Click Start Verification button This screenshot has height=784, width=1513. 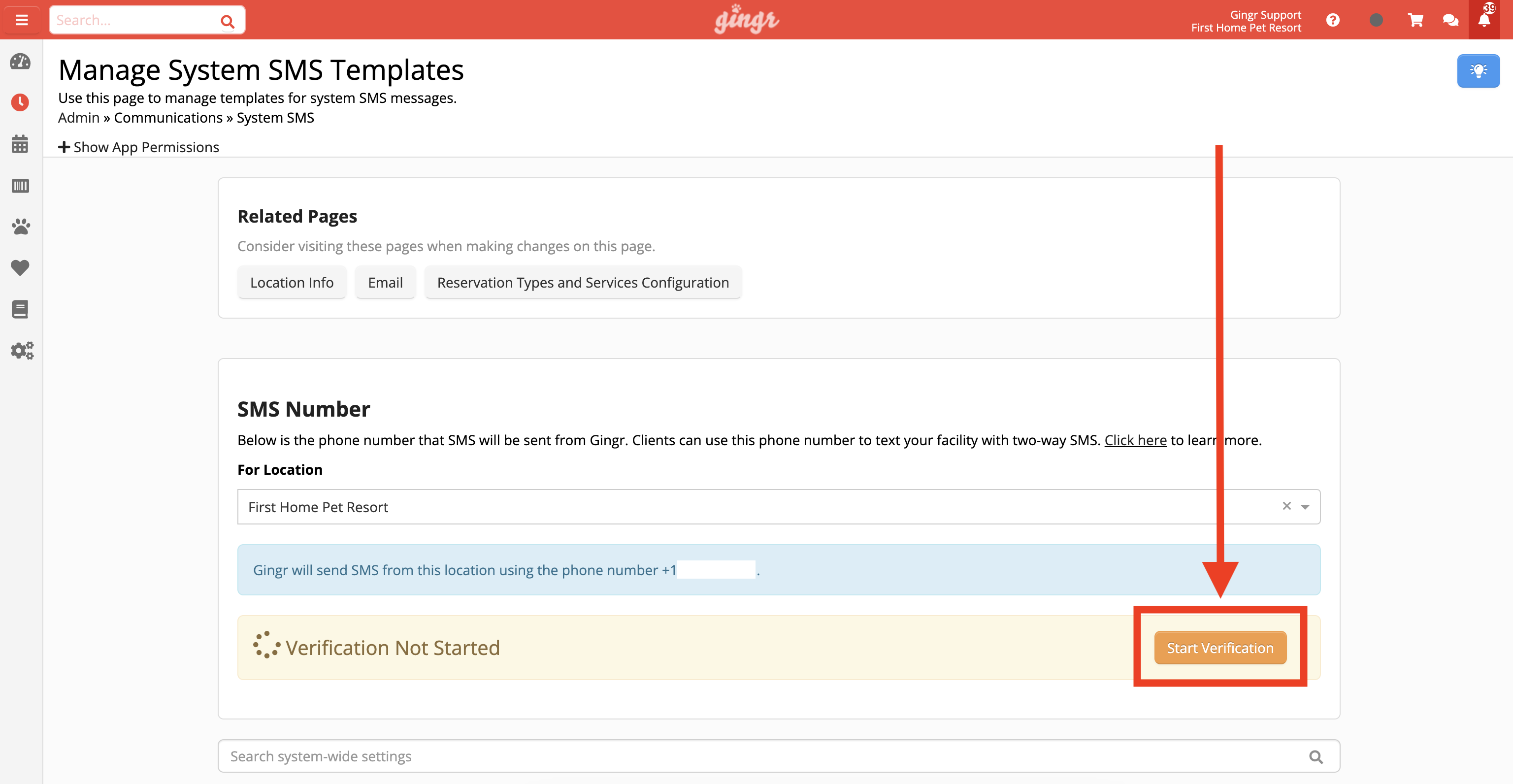[x=1220, y=648]
